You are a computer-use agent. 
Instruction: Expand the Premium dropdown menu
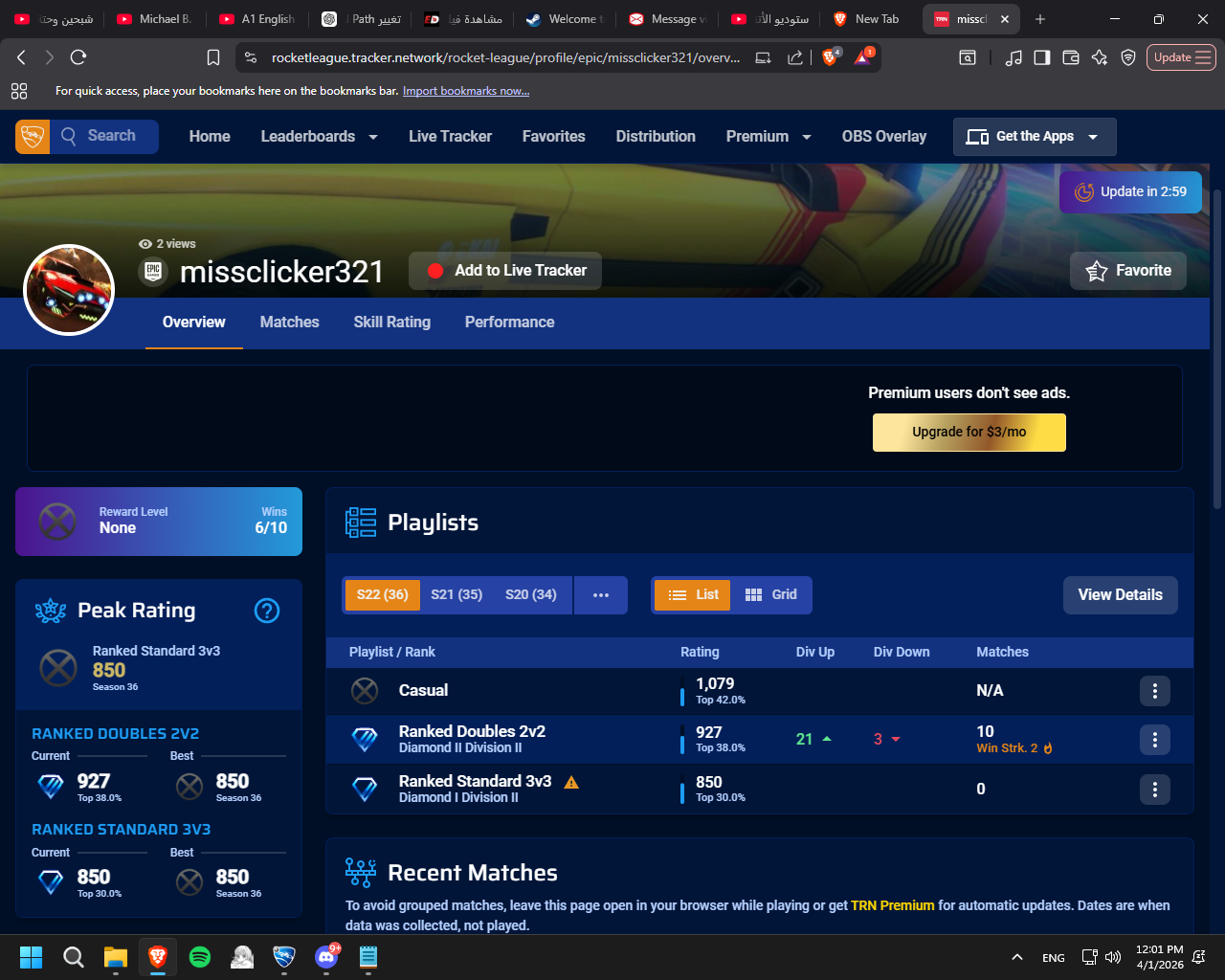click(768, 137)
